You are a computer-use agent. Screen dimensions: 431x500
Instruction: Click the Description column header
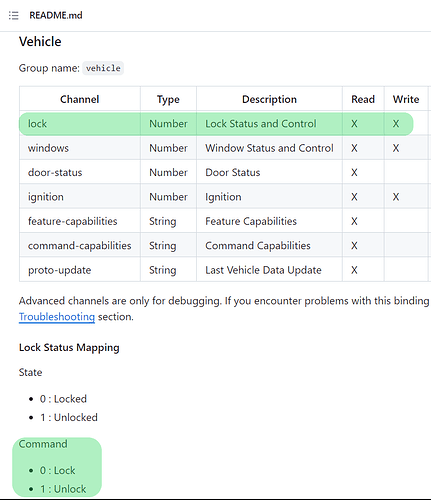(269, 99)
